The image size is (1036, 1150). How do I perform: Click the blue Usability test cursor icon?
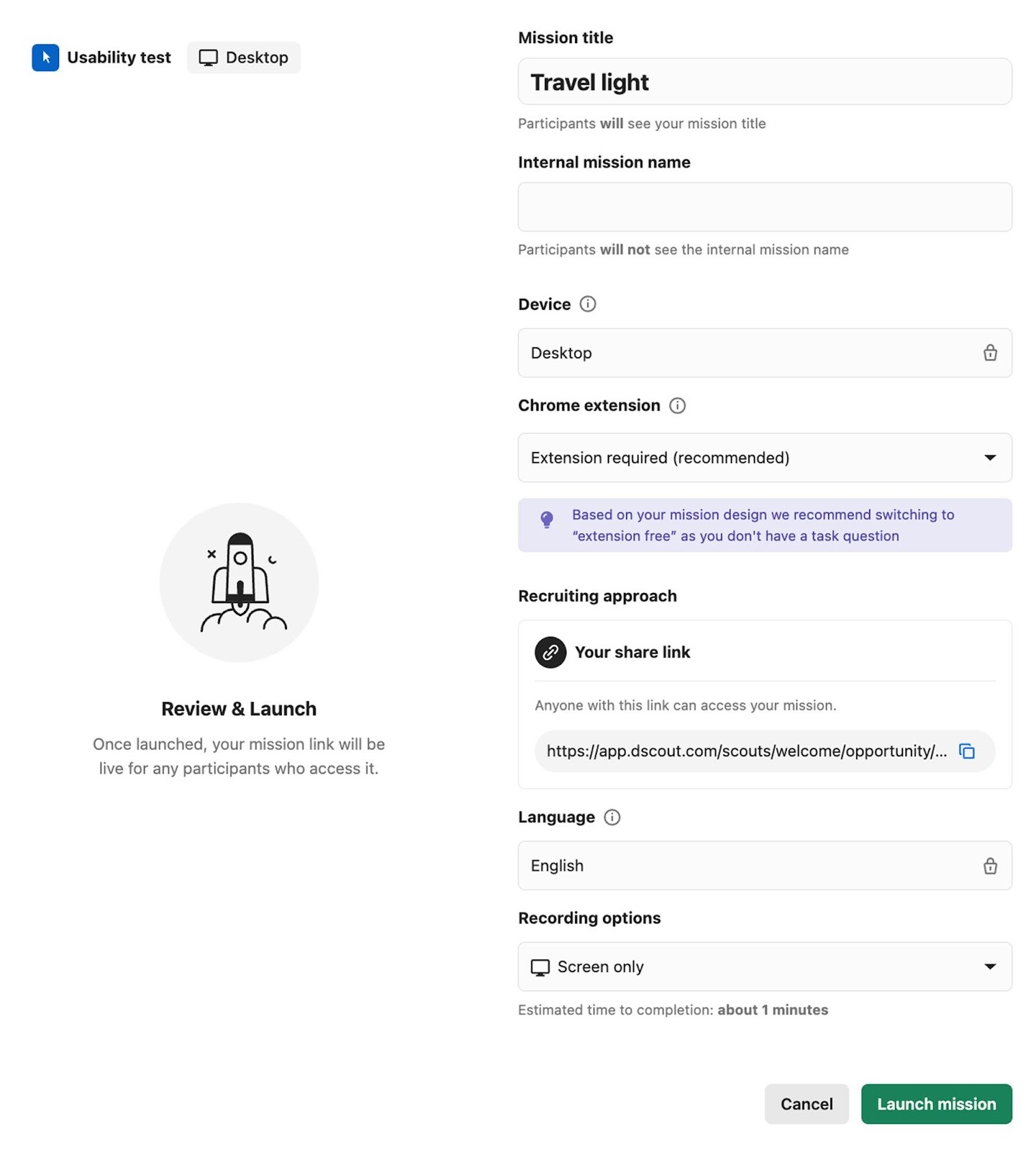point(45,57)
